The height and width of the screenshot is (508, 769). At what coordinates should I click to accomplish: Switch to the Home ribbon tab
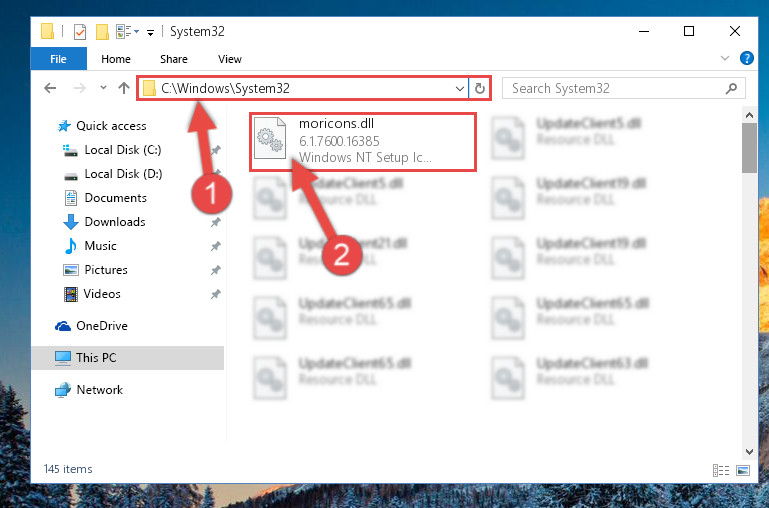(116, 59)
